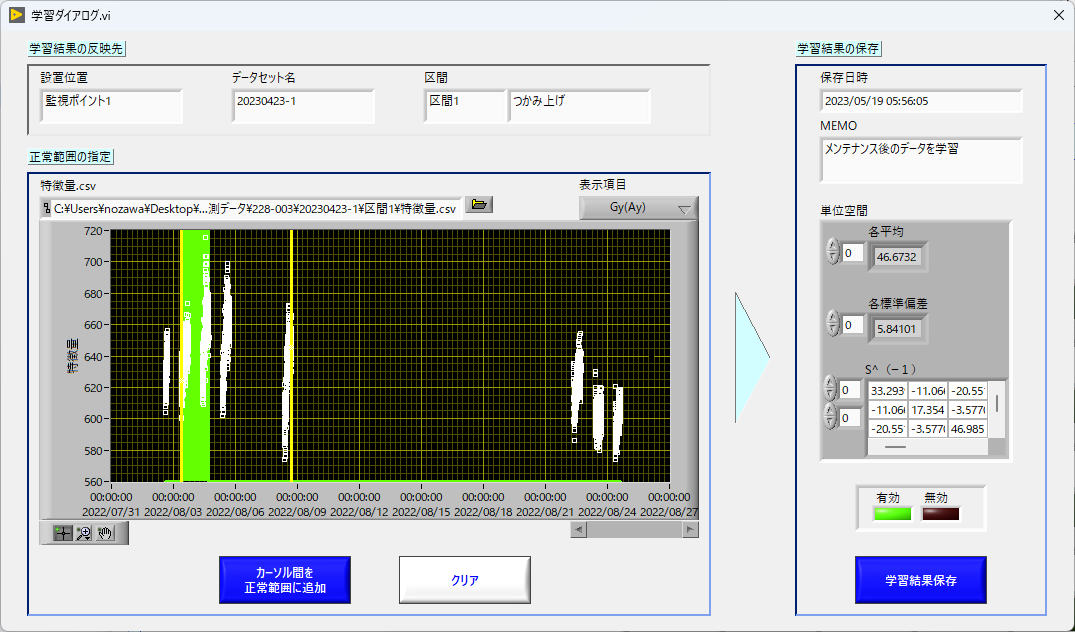Click the graph horizontal scrollbar right arrow

690,530
